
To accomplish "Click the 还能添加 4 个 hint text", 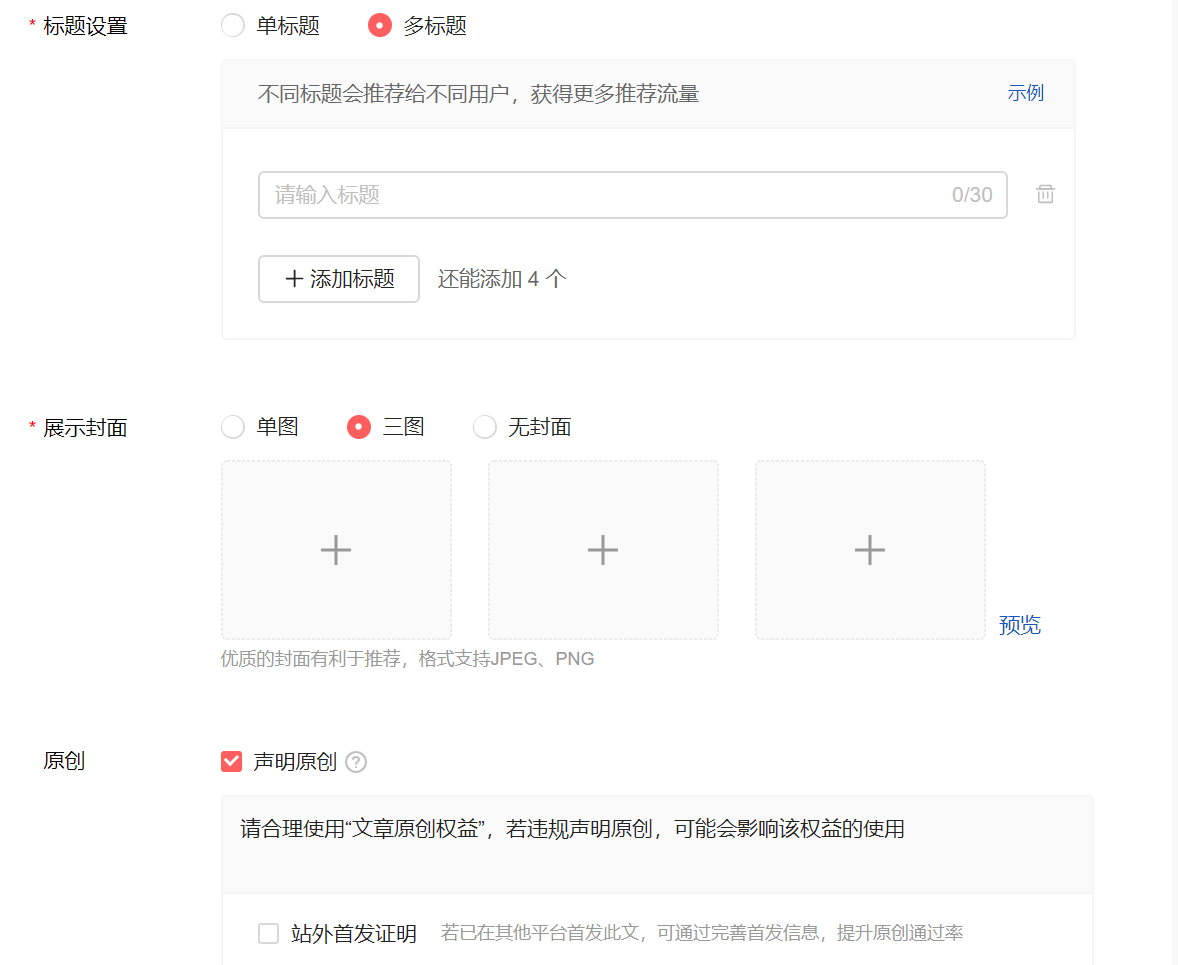I will click(502, 280).
